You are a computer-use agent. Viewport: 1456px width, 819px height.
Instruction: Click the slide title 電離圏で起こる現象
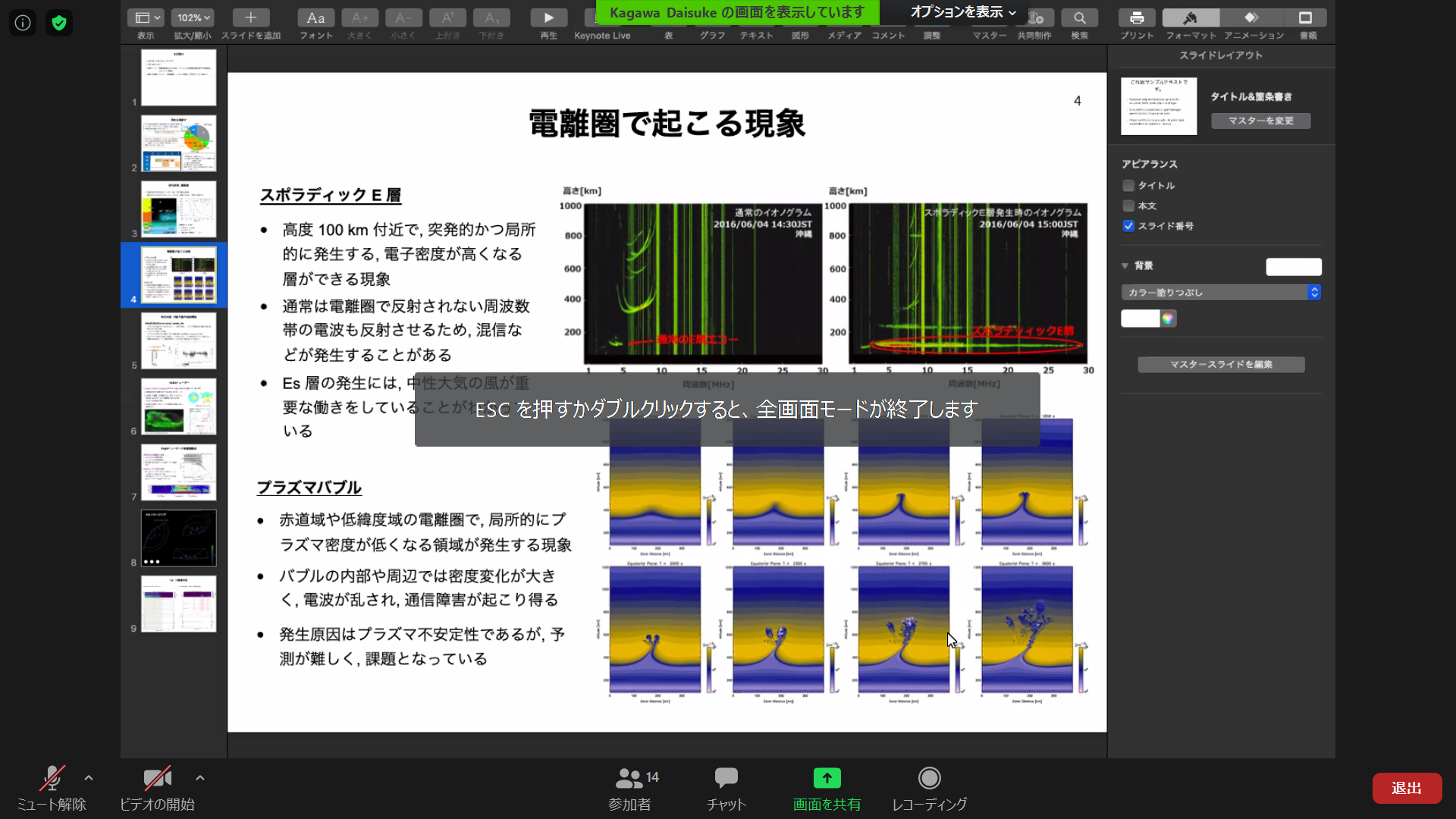667,123
